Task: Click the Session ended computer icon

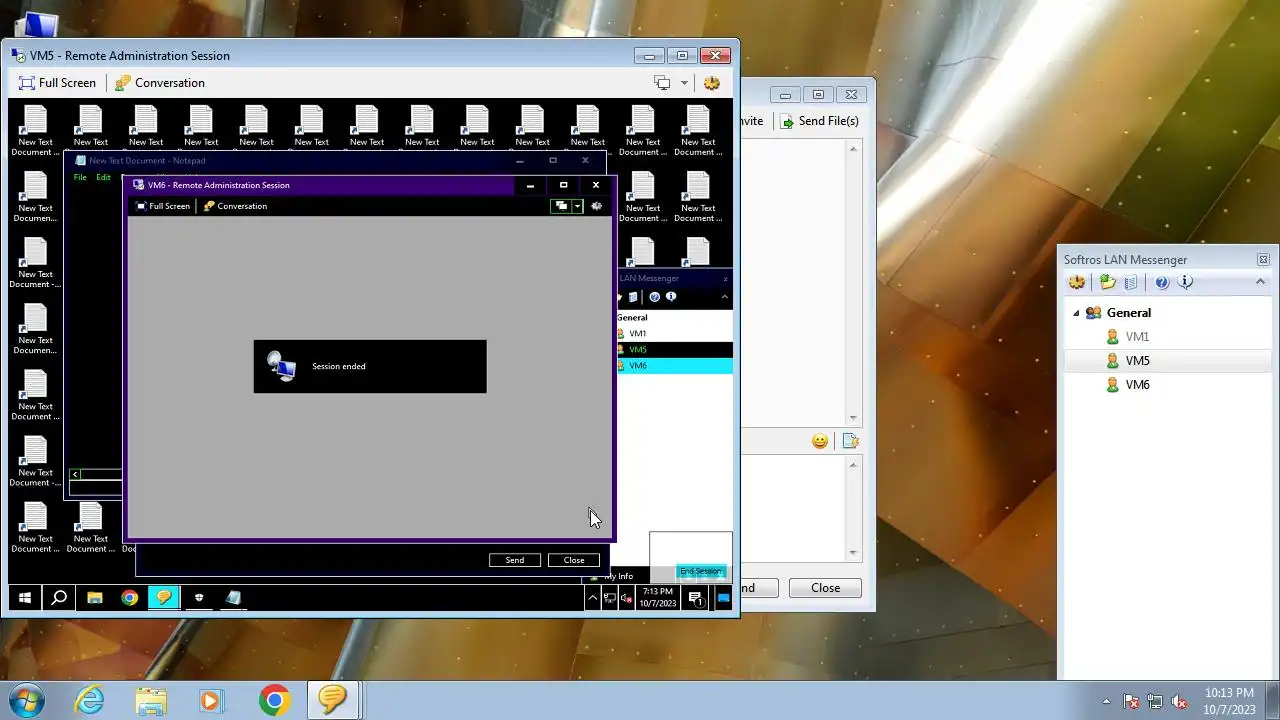Action: pyautogui.click(x=281, y=366)
